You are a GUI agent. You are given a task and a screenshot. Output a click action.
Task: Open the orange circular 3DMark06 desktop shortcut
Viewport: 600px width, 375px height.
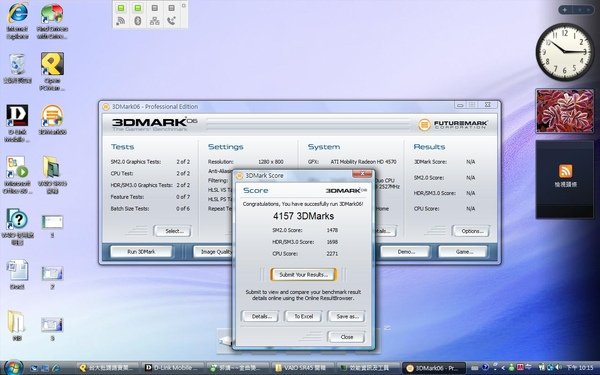[52, 119]
